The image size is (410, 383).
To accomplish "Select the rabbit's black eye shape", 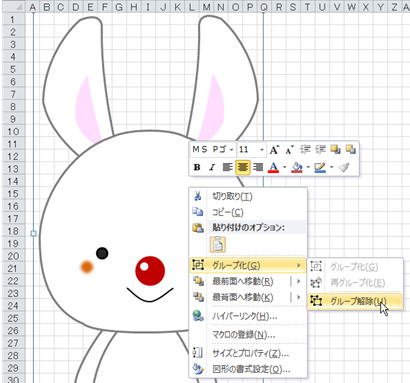I will click(102, 253).
